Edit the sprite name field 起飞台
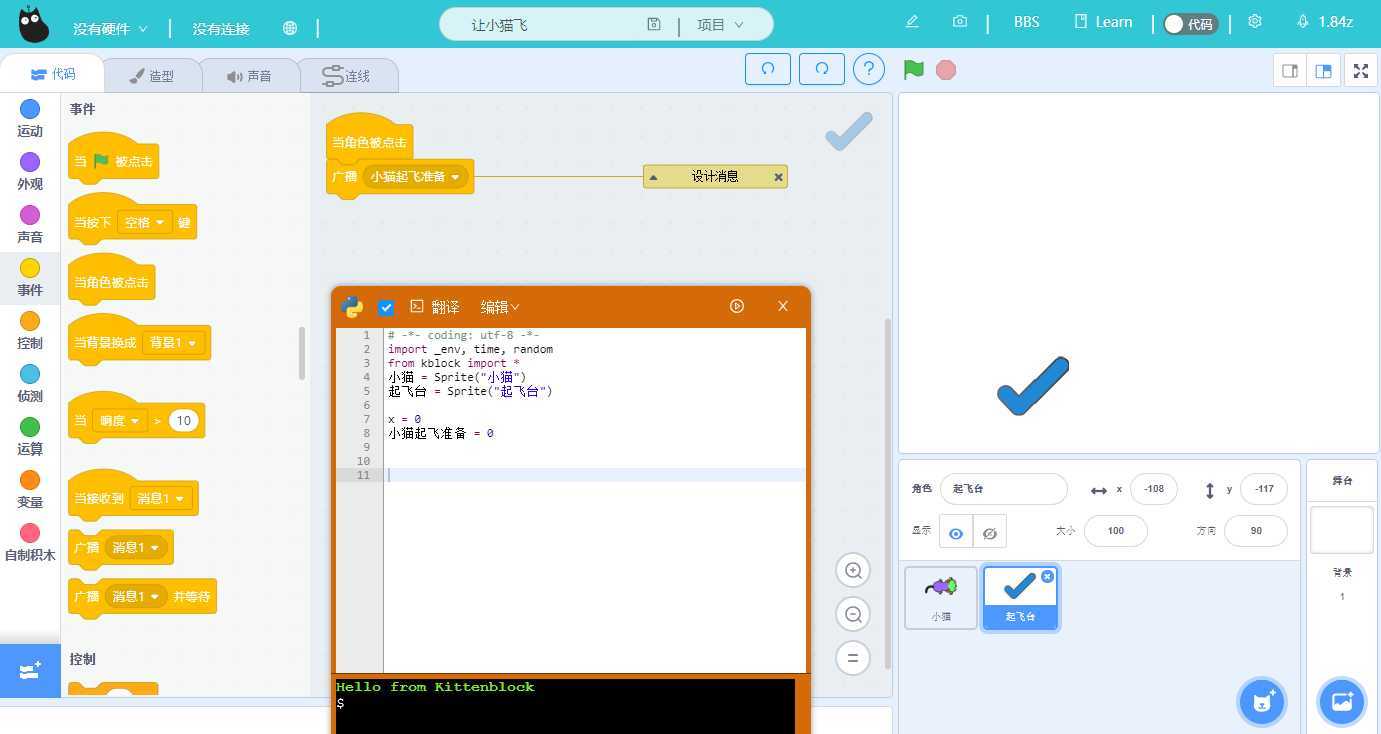This screenshot has width=1381, height=734. click(x=1004, y=489)
